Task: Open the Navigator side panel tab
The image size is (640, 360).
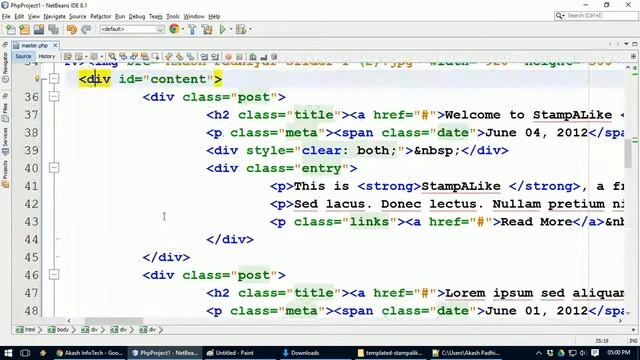Action: 5,67
